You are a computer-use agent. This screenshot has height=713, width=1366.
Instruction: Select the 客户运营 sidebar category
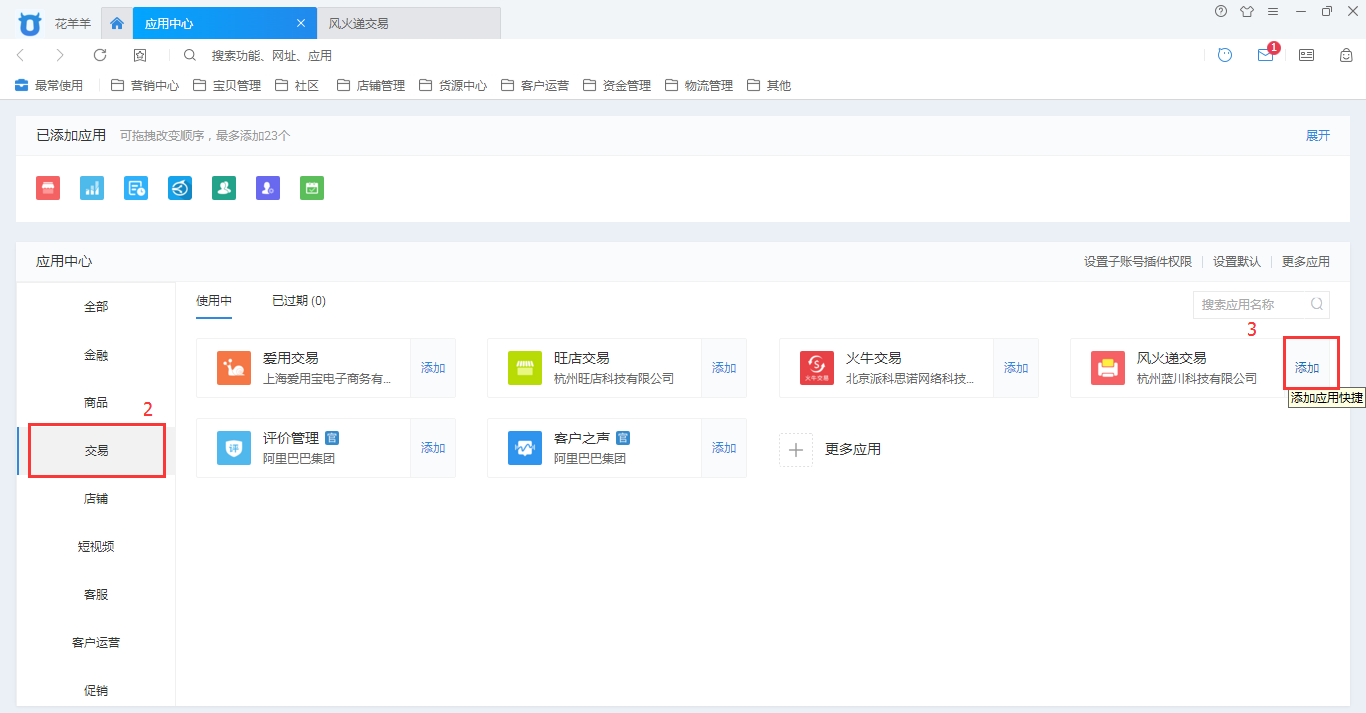click(x=96, y=643)
